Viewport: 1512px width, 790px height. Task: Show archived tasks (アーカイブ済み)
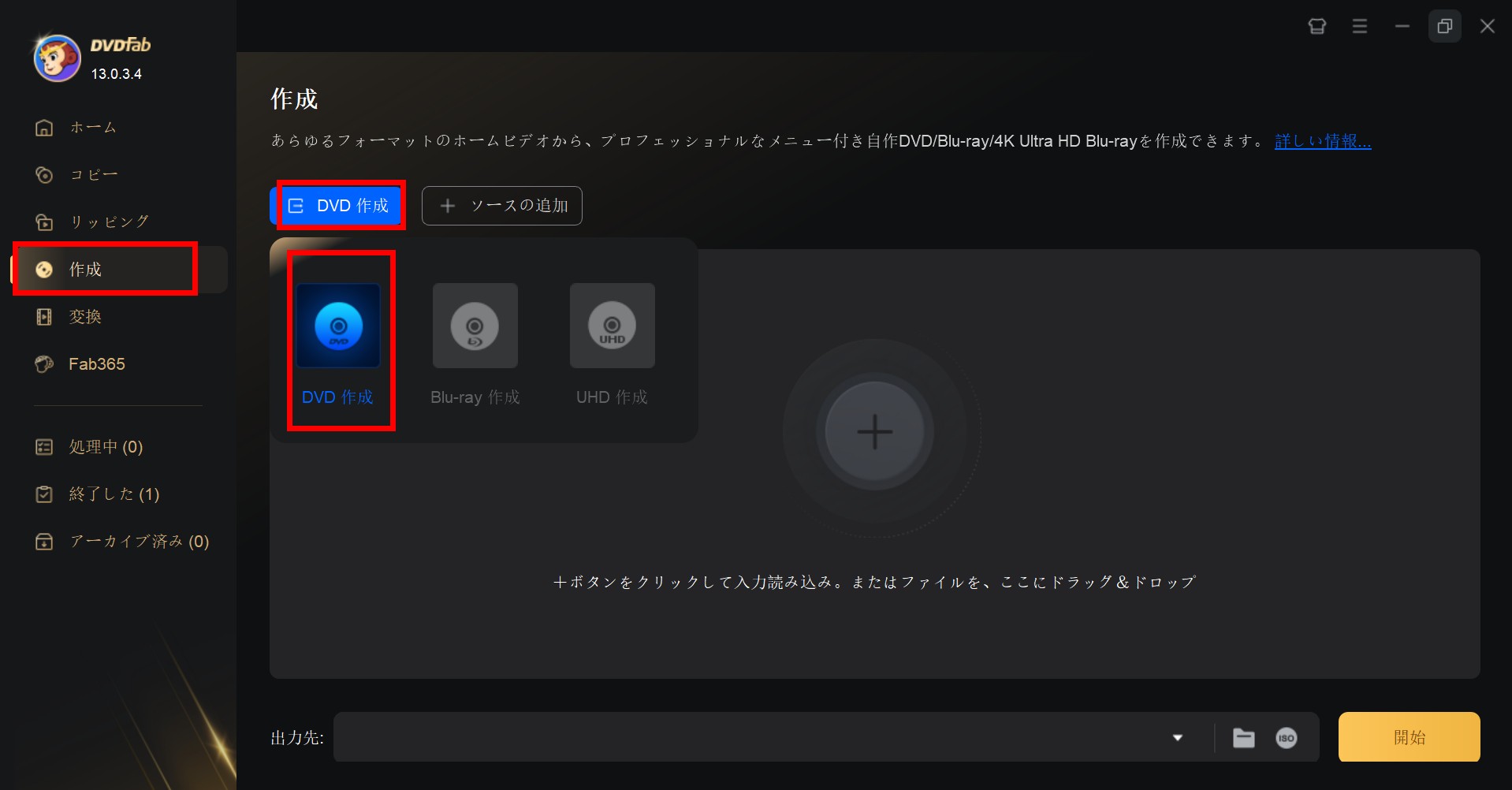[x=139, y=542]
